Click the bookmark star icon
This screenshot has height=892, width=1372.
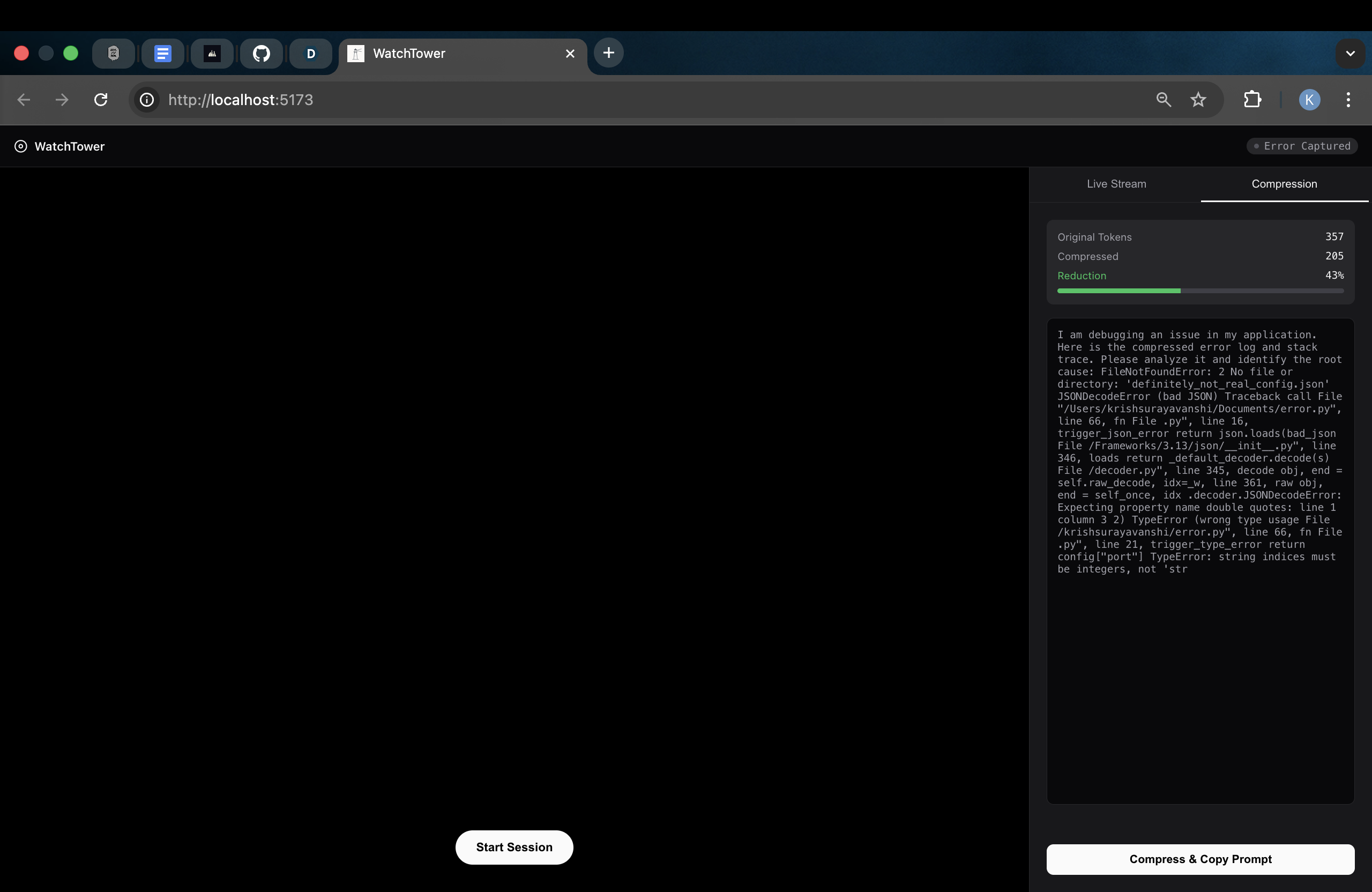pos(1198,100)
